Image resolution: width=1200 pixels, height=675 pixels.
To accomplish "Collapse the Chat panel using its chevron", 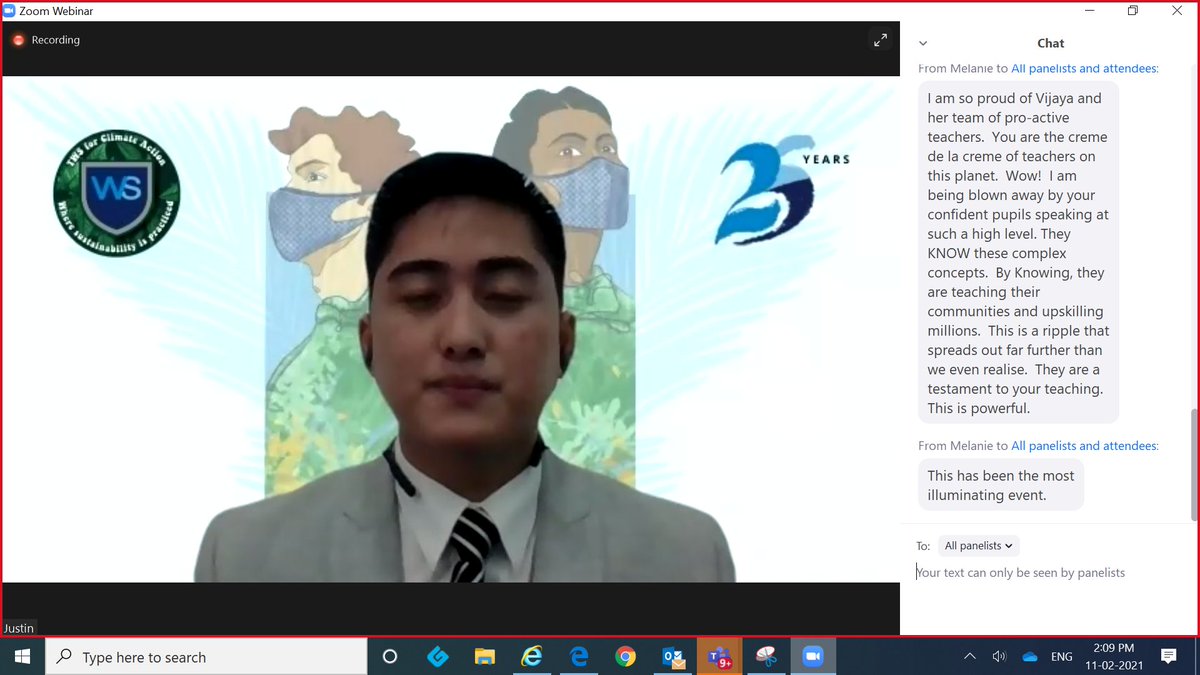I will (x=922, y=43).
